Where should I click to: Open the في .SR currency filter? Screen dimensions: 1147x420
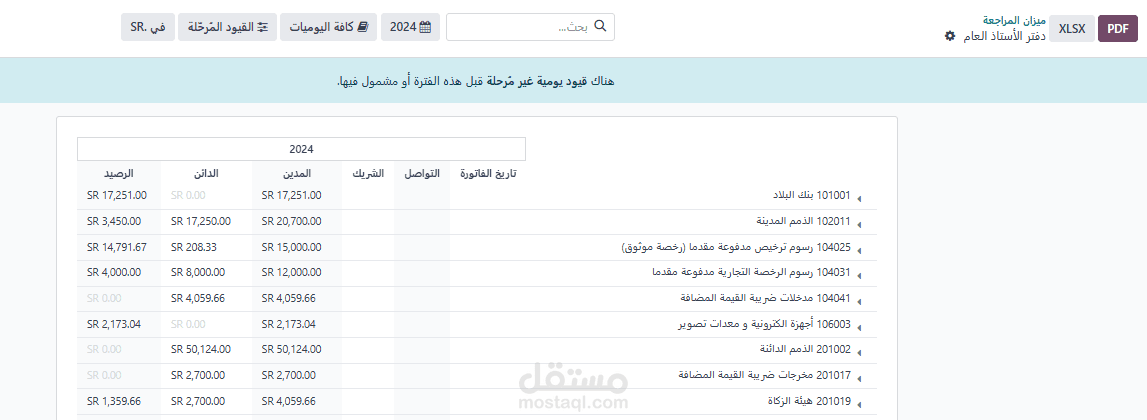[148, 27]
